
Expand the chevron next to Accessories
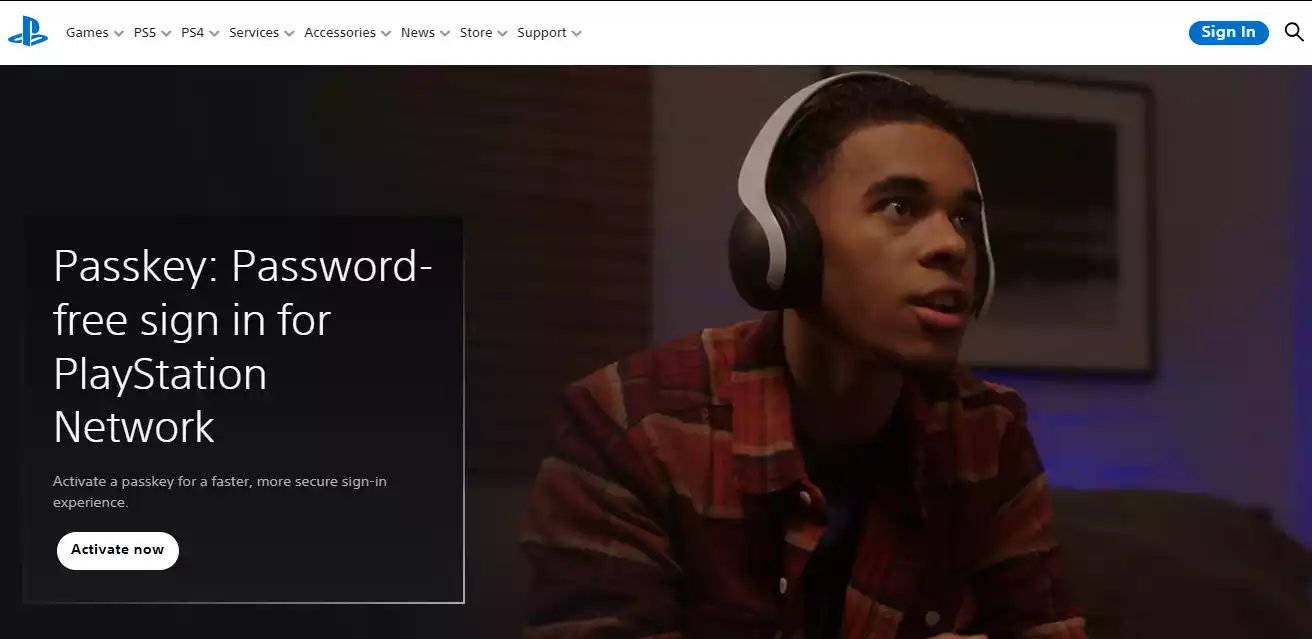click(385, 34)
